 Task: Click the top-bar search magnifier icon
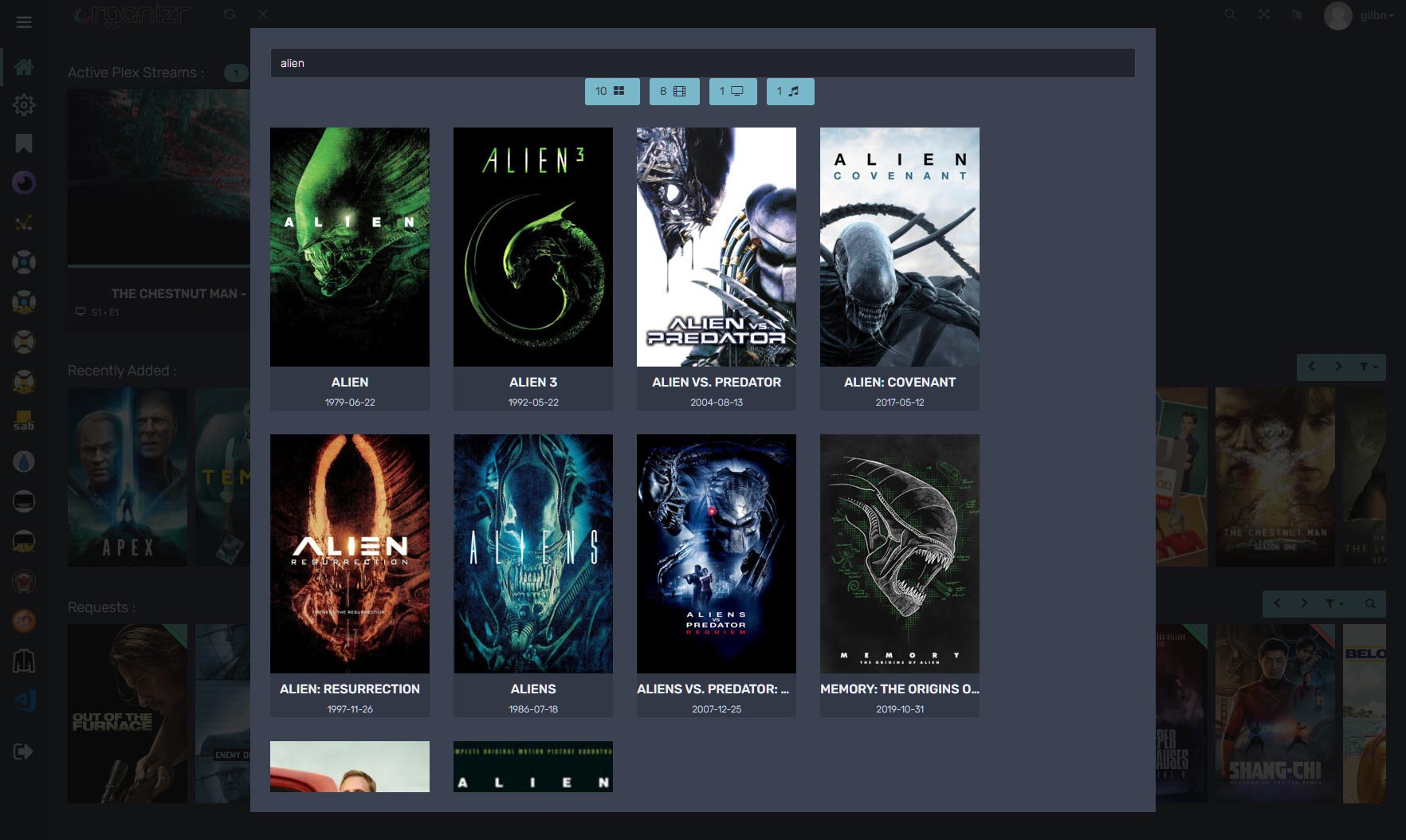tap(1231, 14)
